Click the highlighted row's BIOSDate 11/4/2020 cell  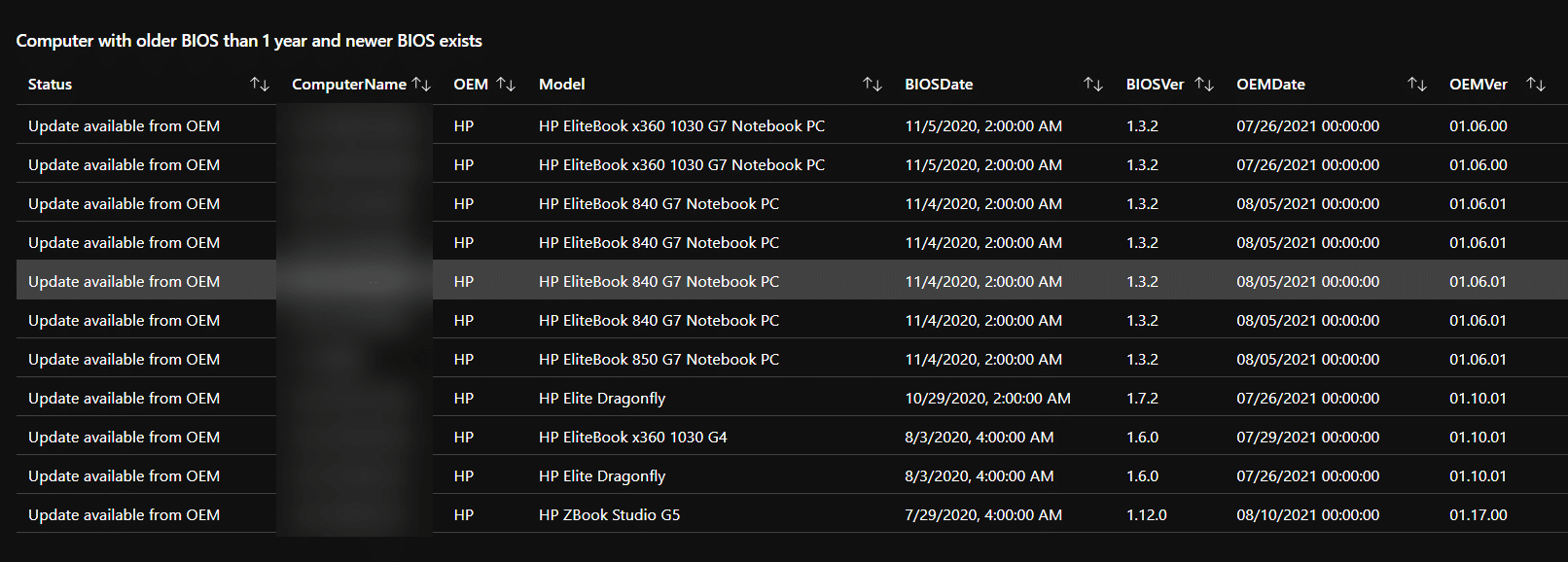tap(983, 282)
